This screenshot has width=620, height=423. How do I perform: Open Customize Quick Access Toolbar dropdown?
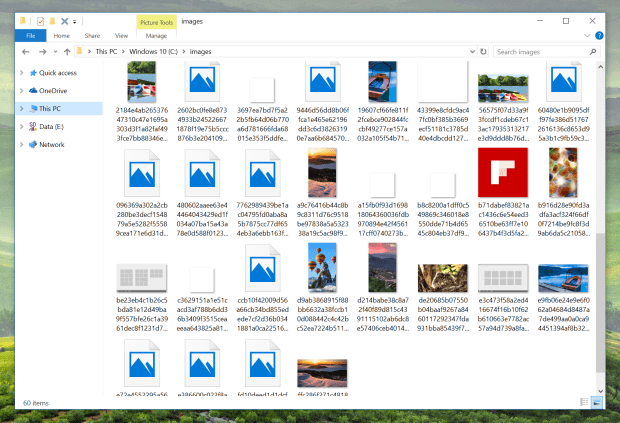coord(74,22)
